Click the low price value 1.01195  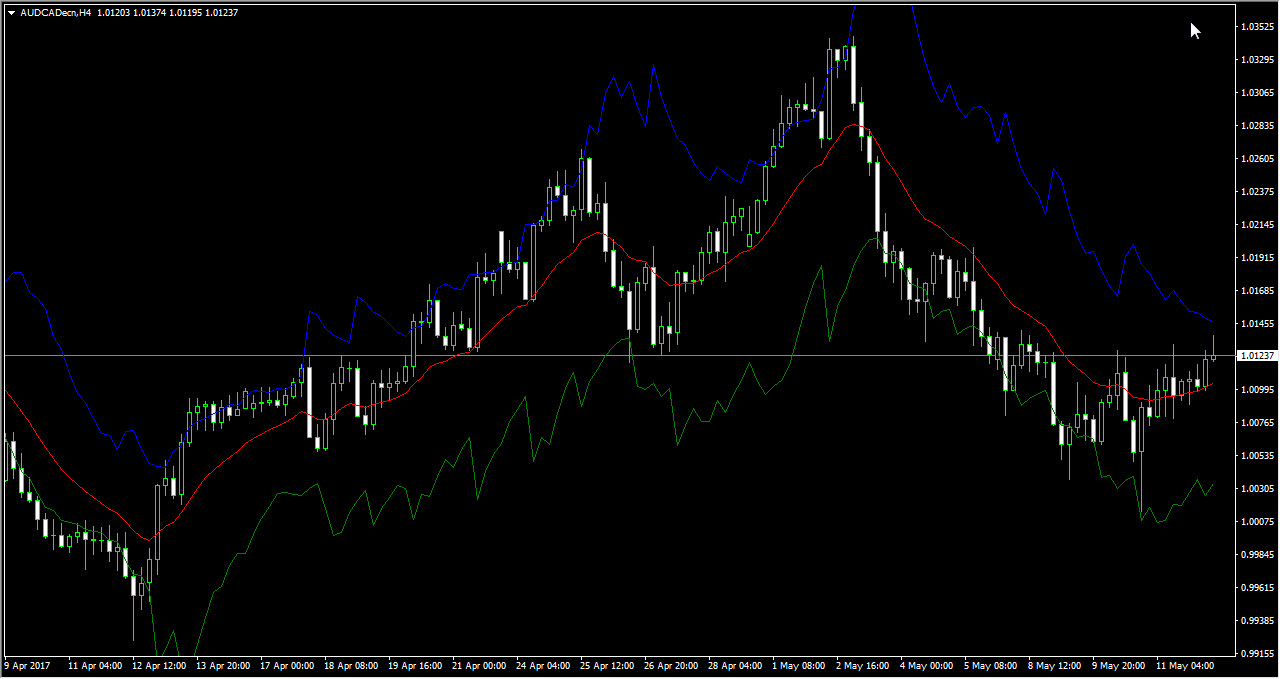(x=186, y=12)
